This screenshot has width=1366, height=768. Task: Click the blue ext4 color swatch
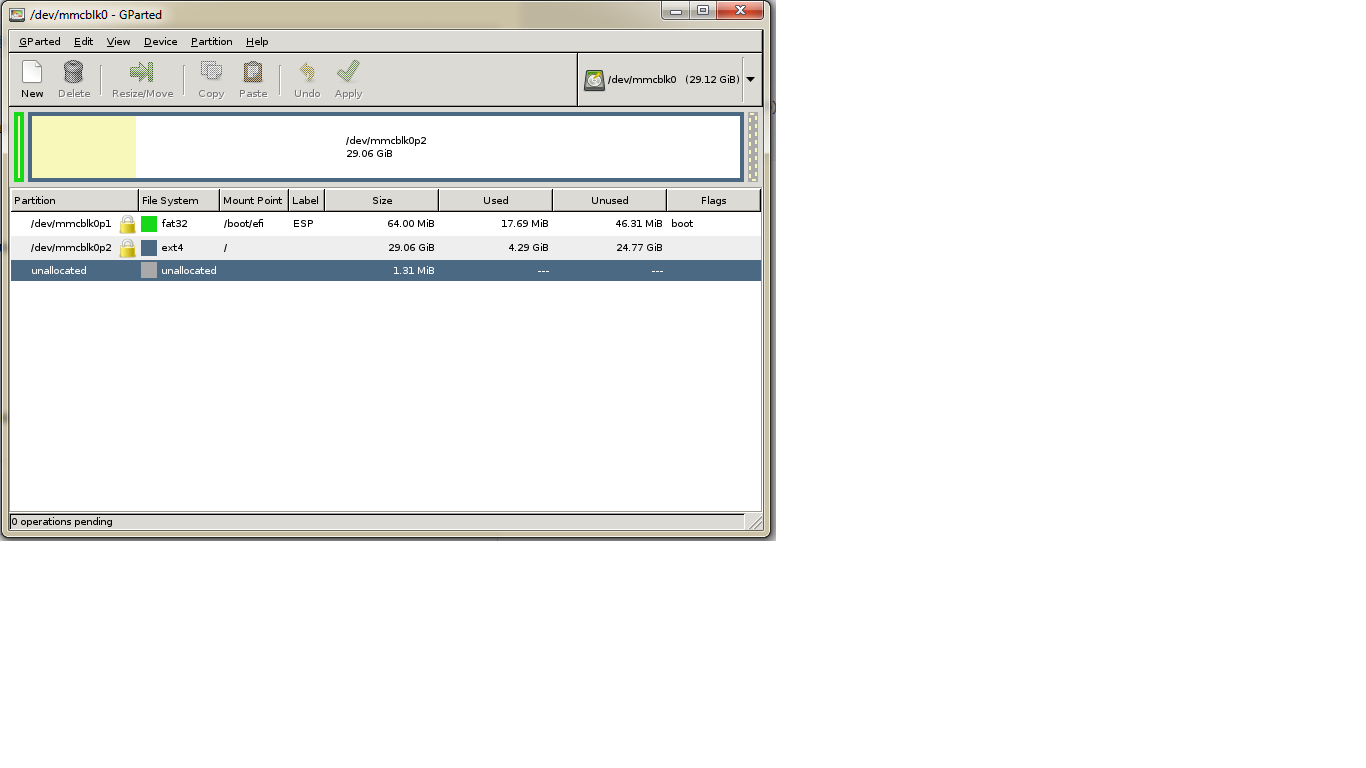pos(149,248)
